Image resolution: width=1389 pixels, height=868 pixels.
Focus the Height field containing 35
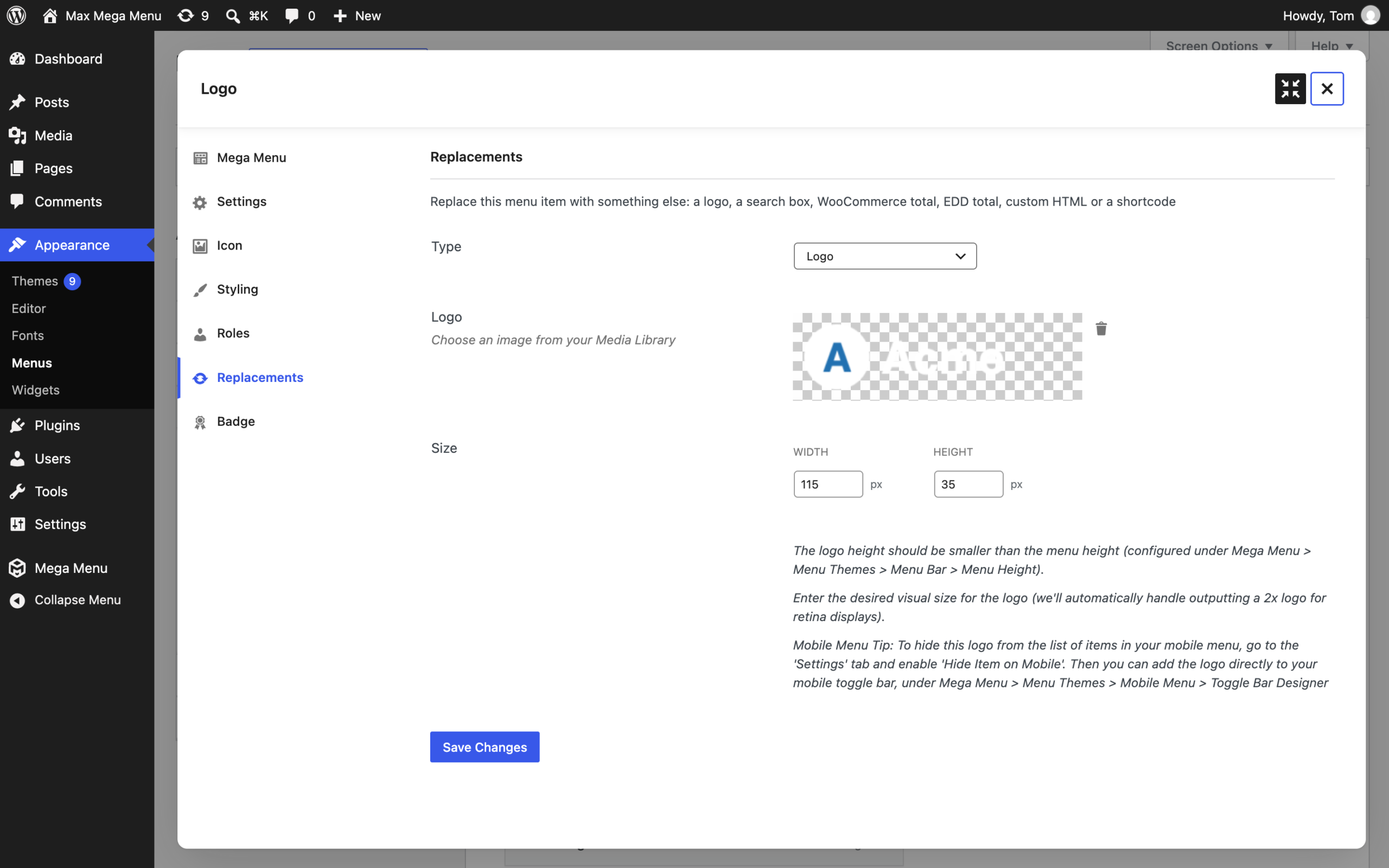[969, 484]
